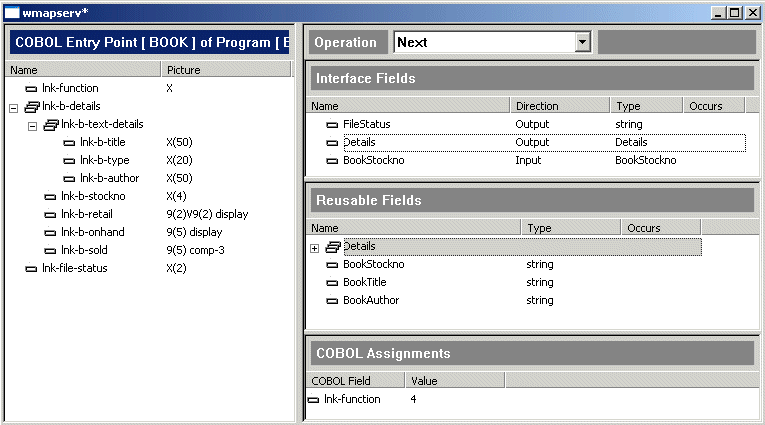The height and width of the screenshot is (425, 765).
Task: Click the value 4 for lnk-function
Action: point(413,399)
